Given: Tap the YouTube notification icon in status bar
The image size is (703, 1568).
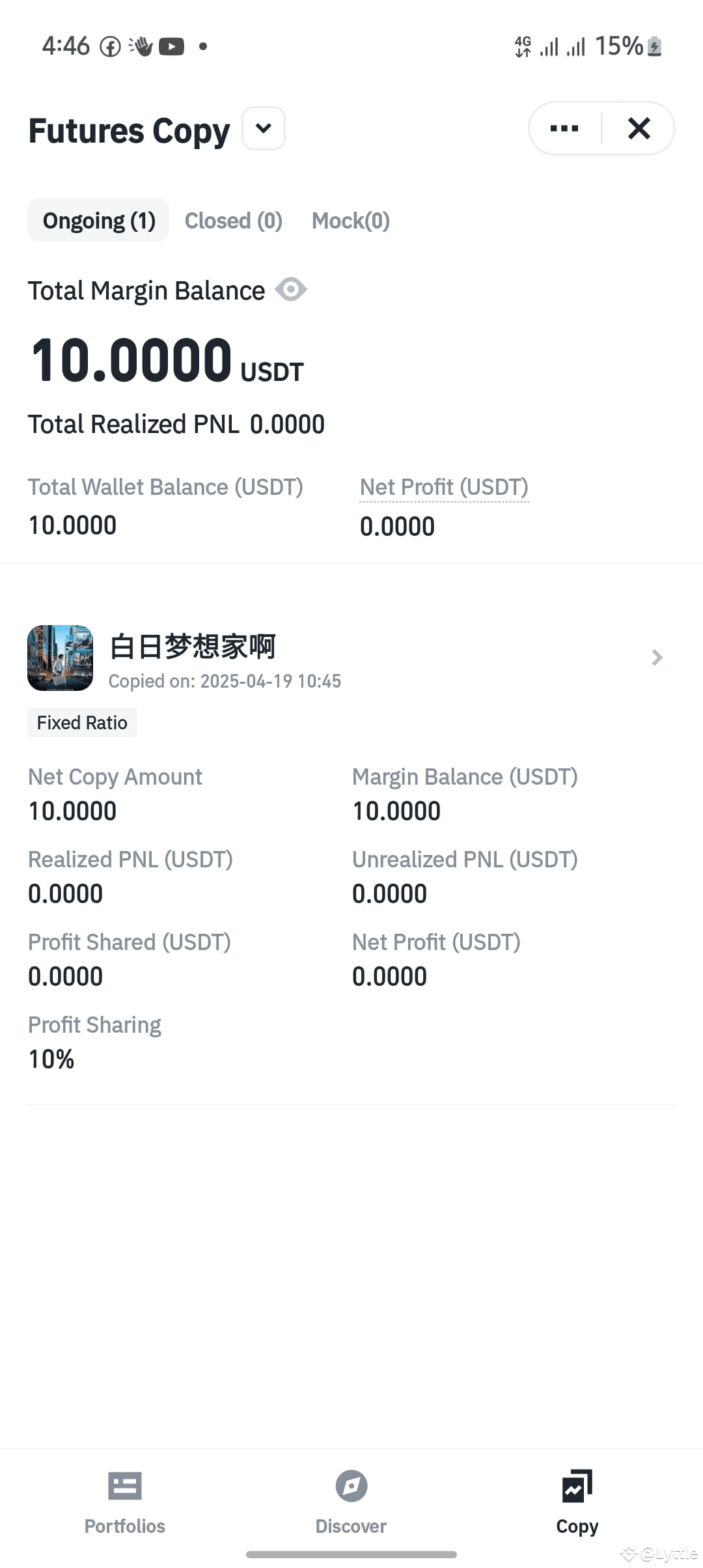Looking at the screenshot, I should point(171,46).
